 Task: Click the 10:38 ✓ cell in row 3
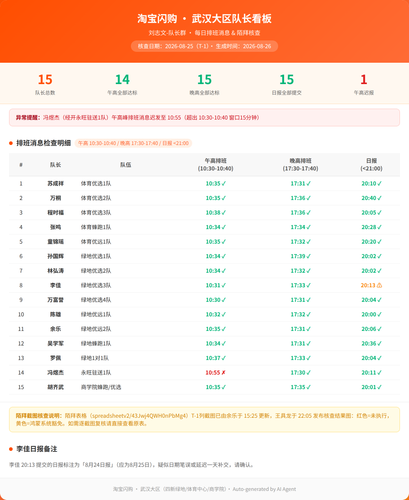[x=216, y=212]
